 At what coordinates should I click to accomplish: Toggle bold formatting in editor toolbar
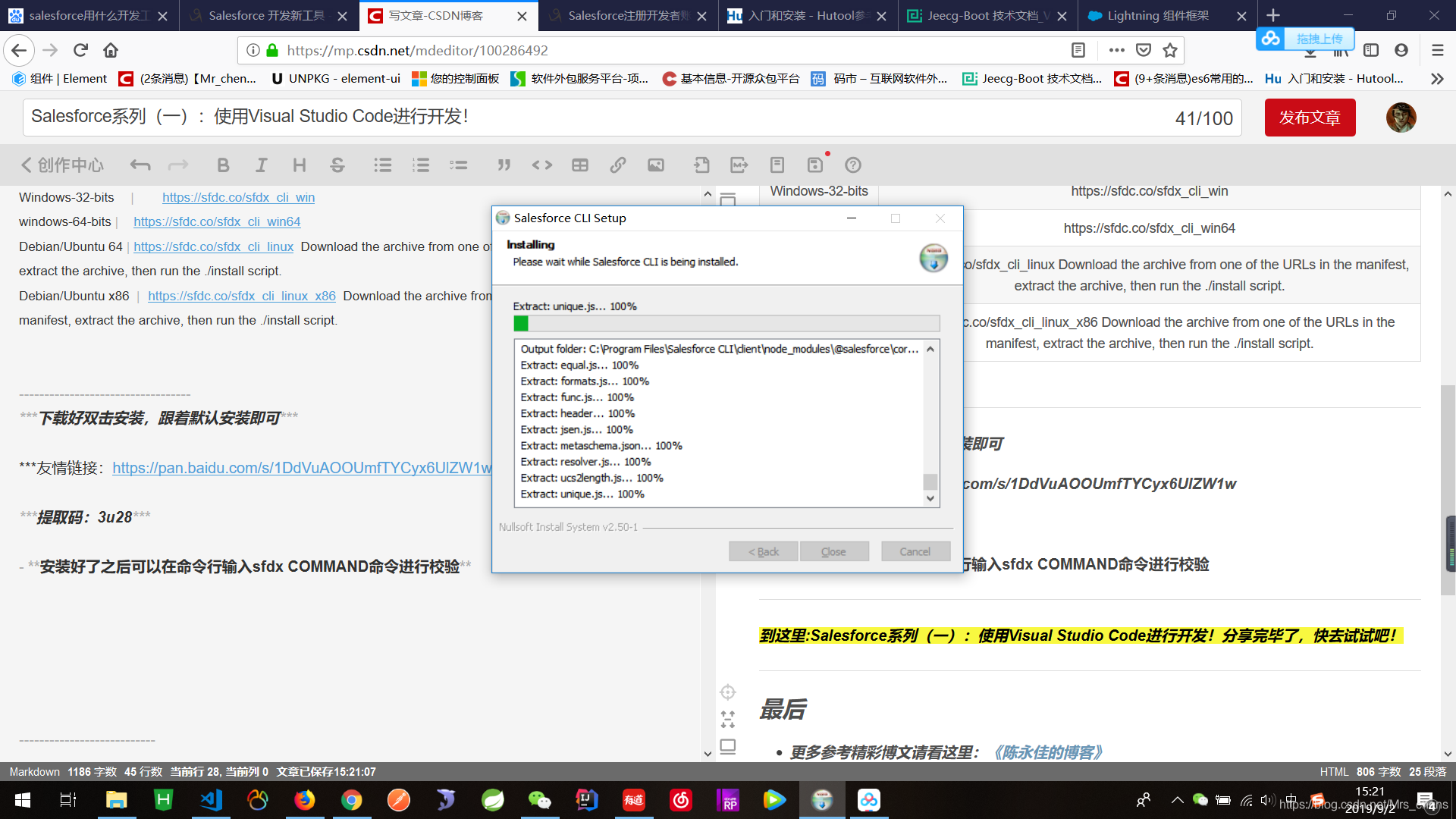click(223, 165)
